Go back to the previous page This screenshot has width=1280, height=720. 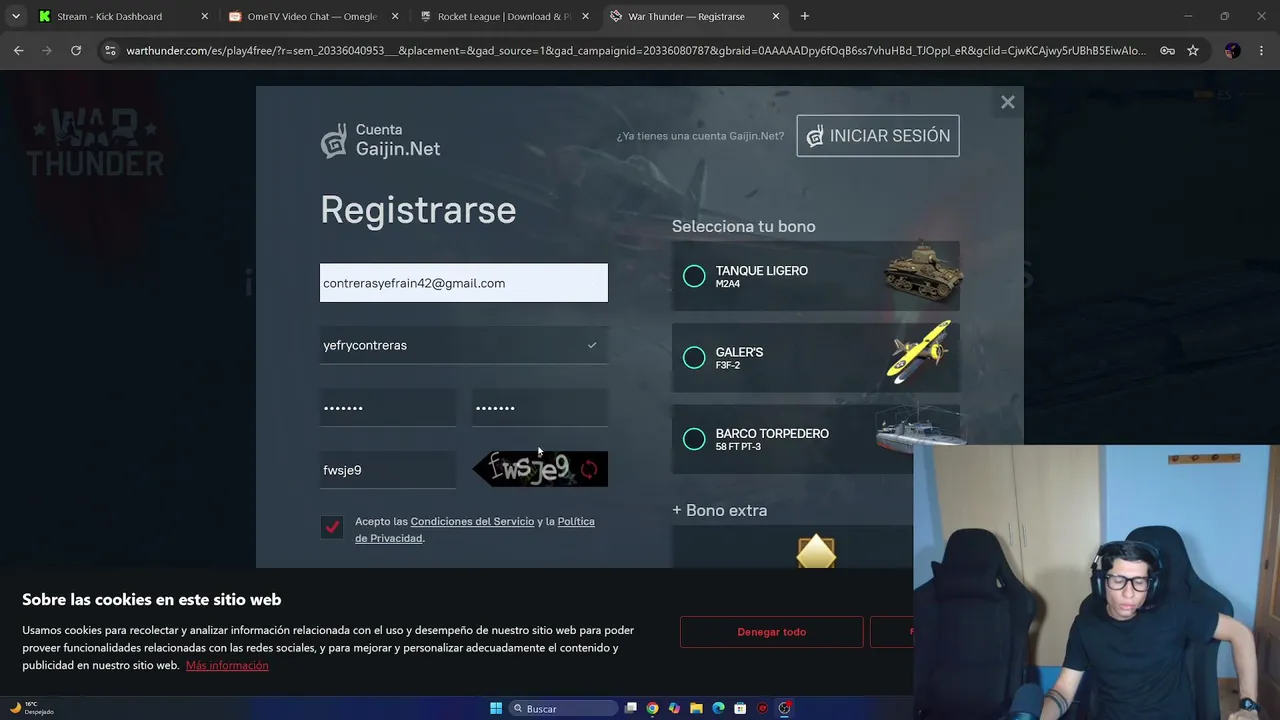[19, 50]
